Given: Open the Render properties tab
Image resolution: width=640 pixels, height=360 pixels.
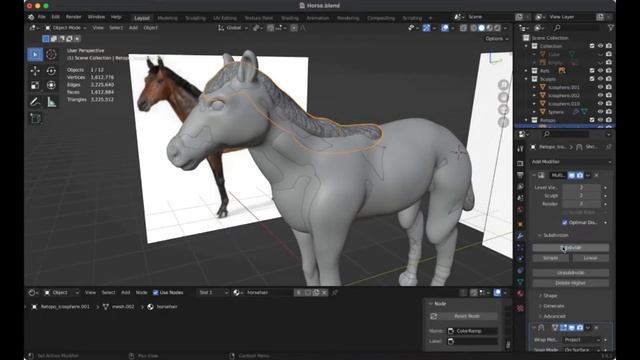Looking at the screenshot, I should [x=520, y=163].
